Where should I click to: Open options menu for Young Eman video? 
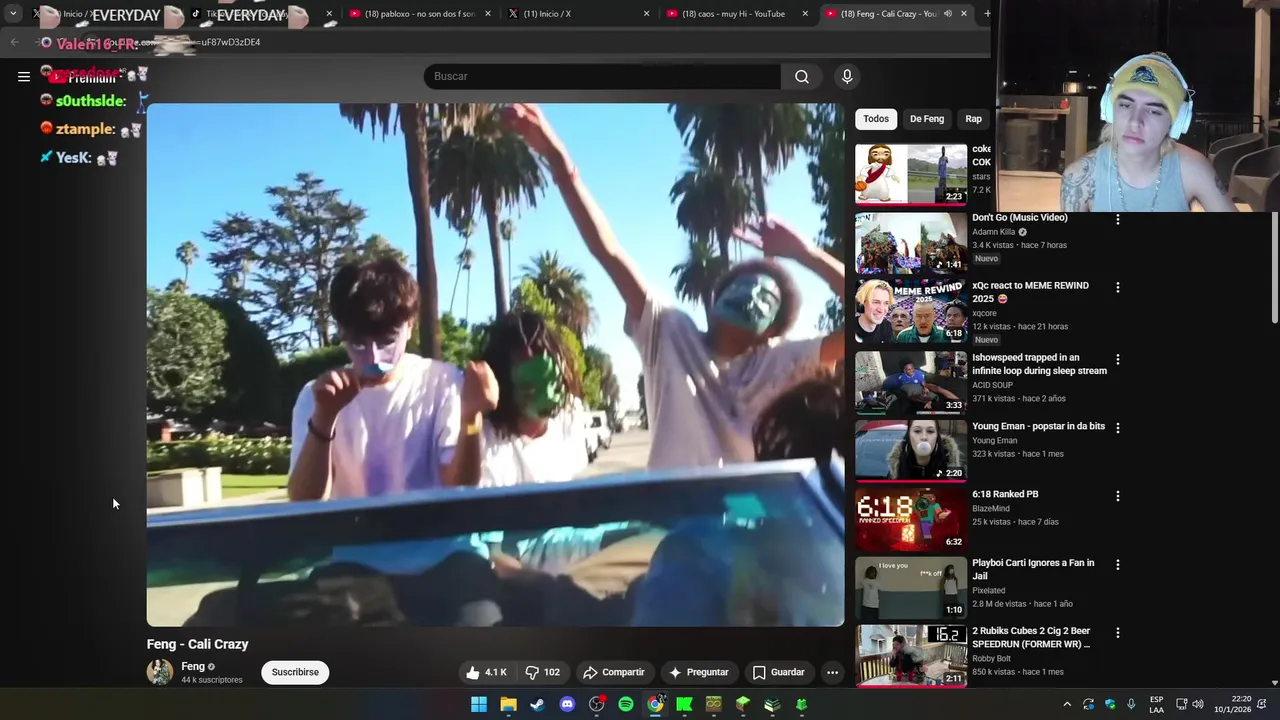coord(1118,427)
